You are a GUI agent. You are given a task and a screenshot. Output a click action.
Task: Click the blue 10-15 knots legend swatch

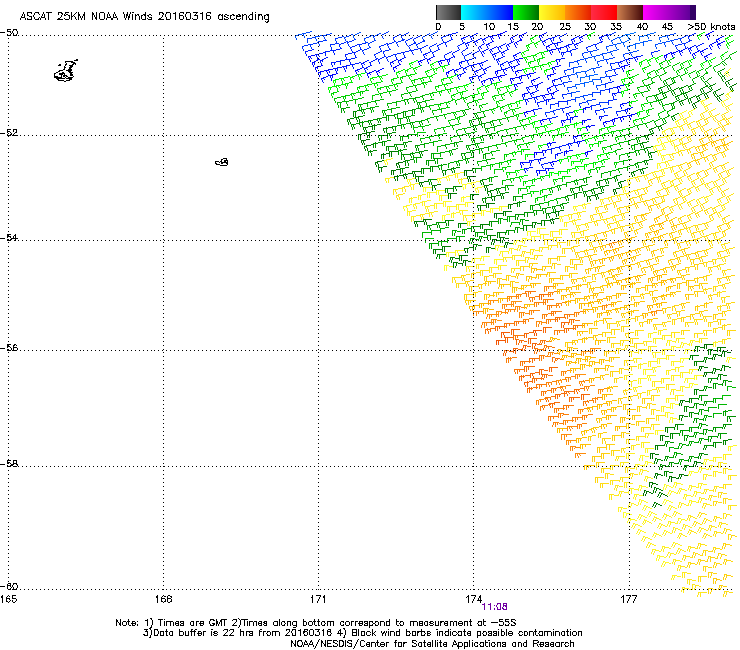(500, 12)
